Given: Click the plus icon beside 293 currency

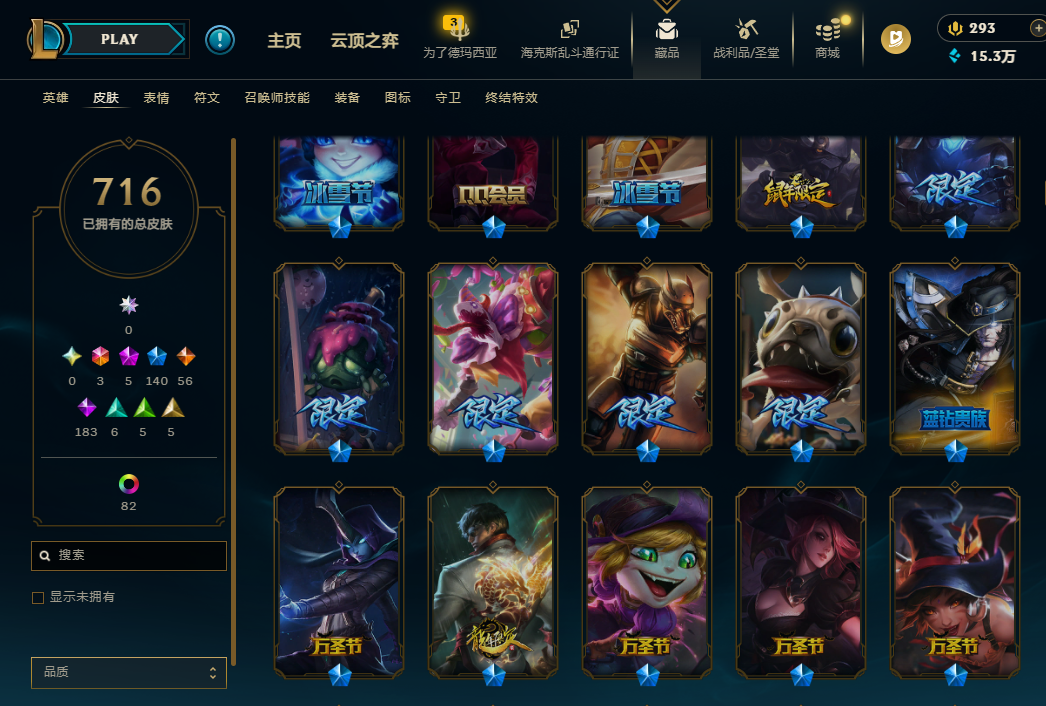Looking at the screenshot, I should (1037, 28).
